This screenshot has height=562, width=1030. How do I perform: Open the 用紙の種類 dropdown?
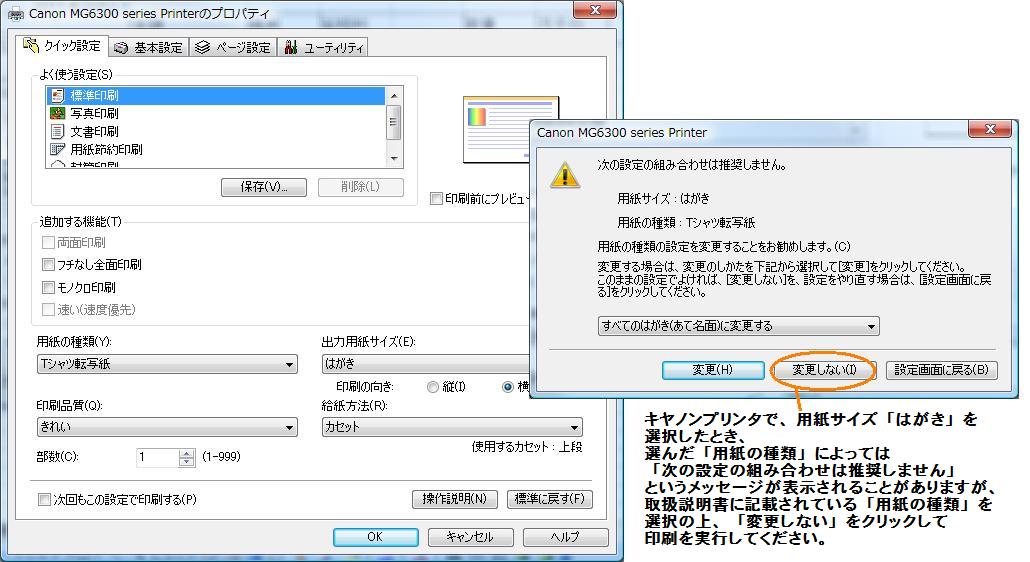[x=168, y=364]
